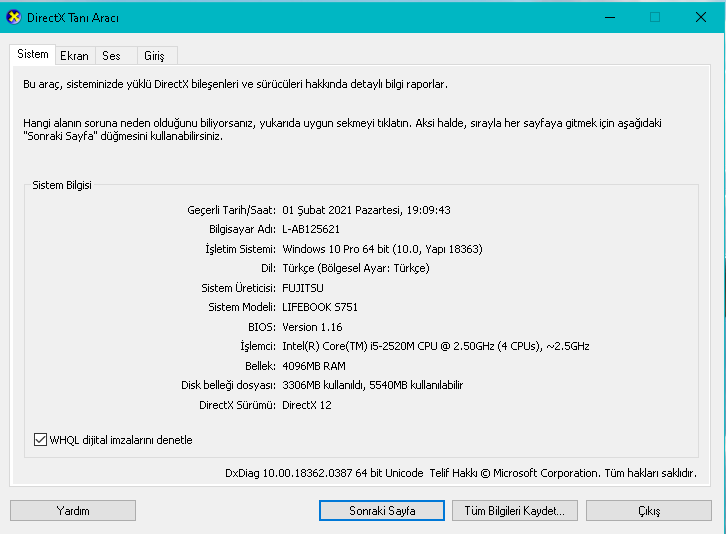Click the Disk belleği dosyası label
Viewport: 726px width, 534px height.
tap(228, 385)
